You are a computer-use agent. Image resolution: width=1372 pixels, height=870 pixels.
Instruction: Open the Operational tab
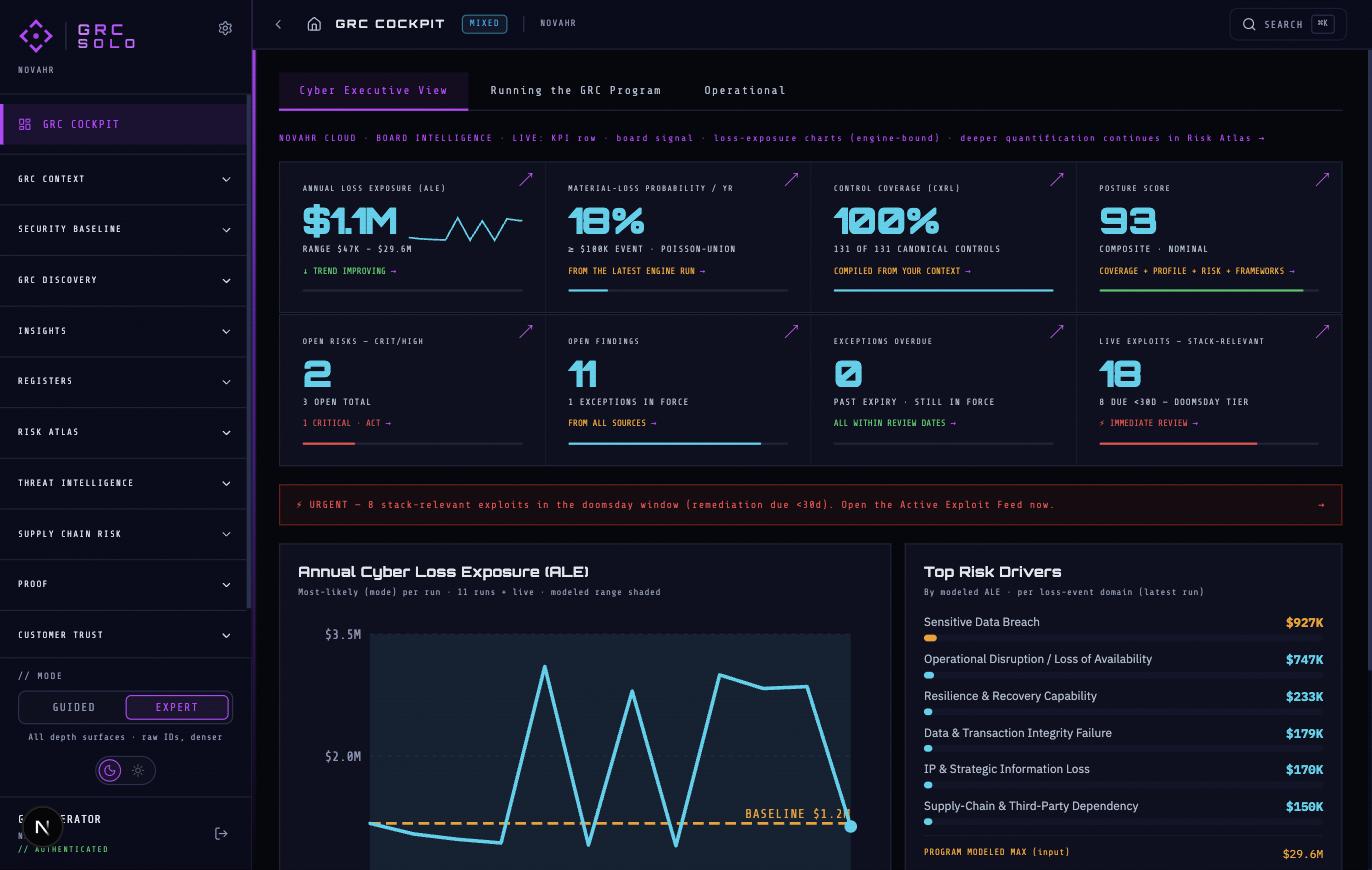tap(745, 90)
